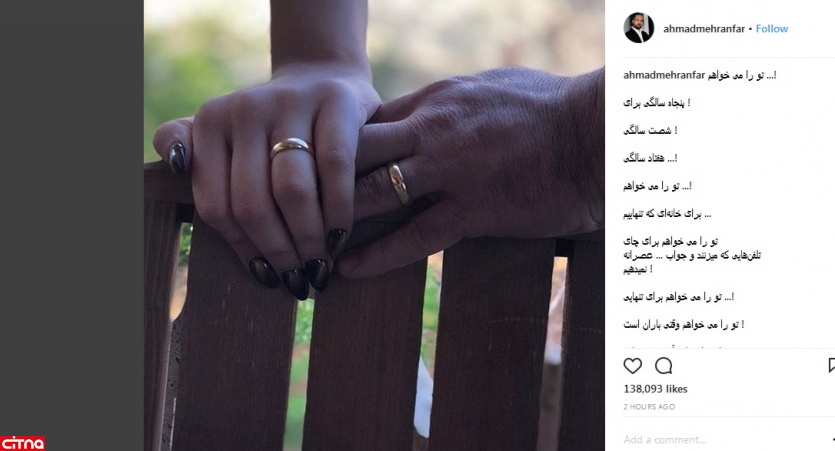
Task: Like the post with the heart icon
Action: (x=633, y=366)
